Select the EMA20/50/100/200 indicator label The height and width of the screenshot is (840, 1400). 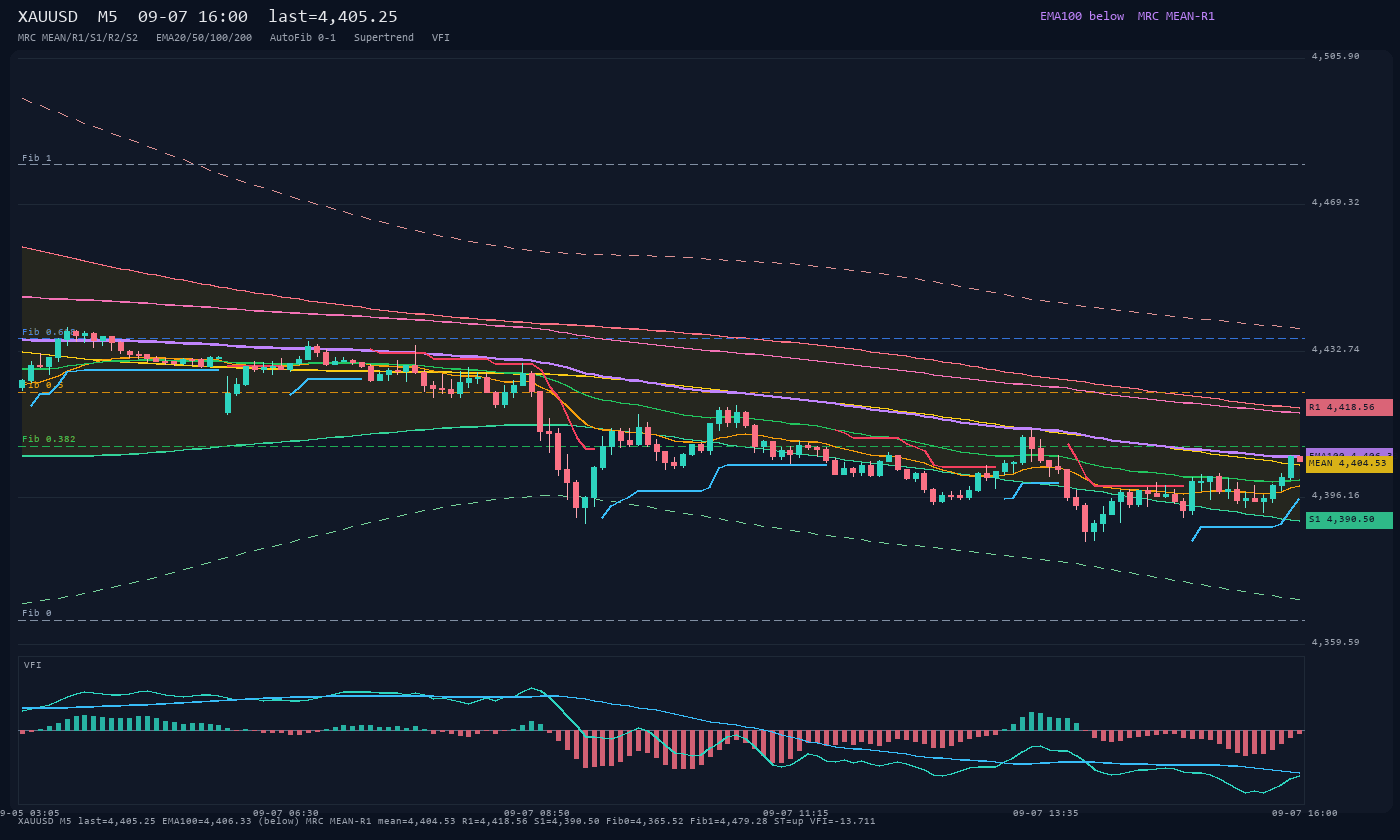204,38
